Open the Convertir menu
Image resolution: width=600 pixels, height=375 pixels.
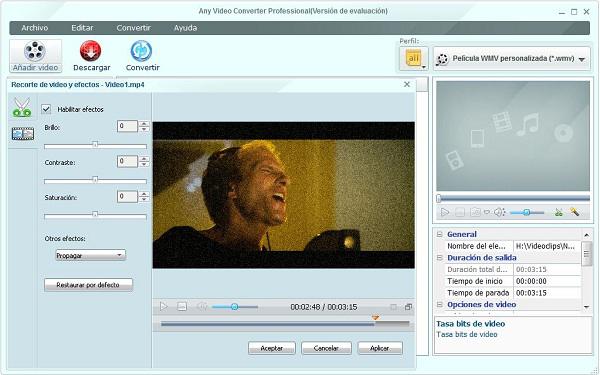[x=134, y=28]
